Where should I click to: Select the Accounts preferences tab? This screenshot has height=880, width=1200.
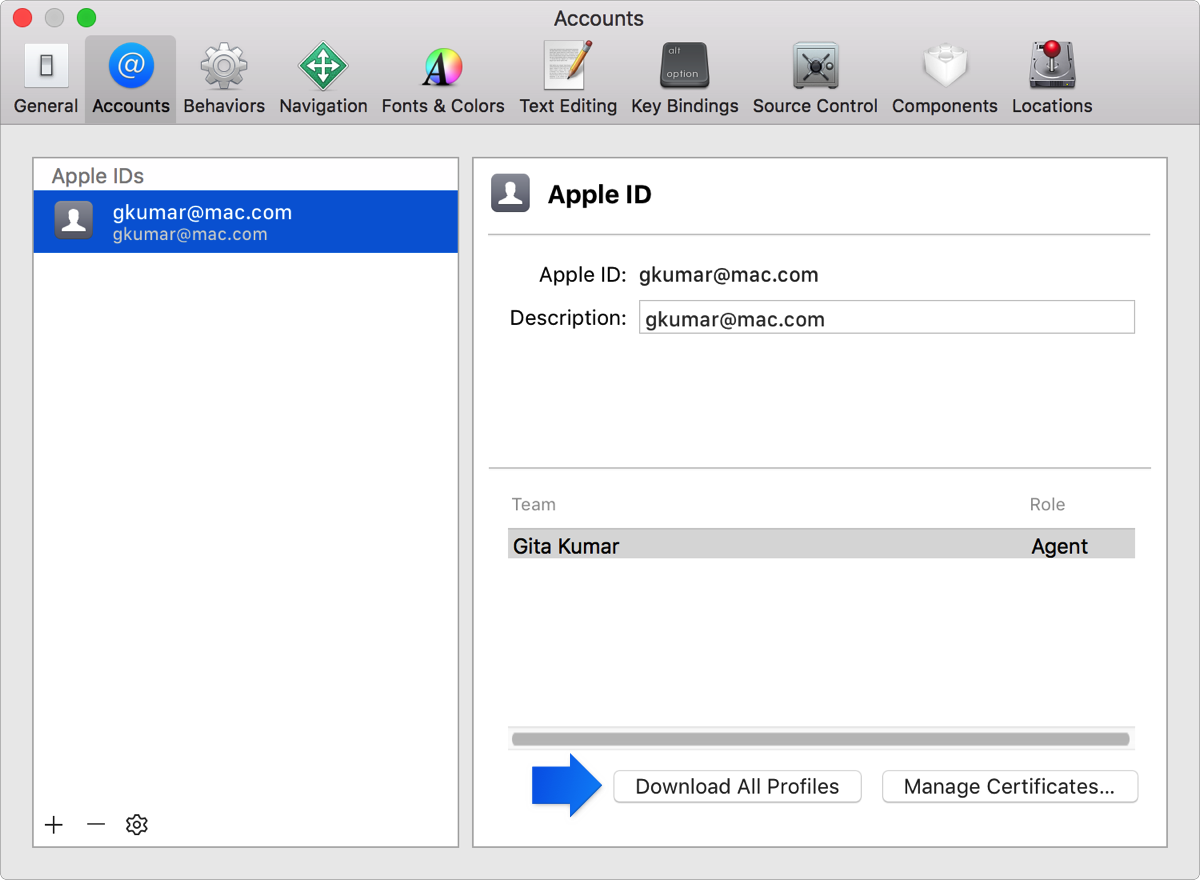click(131, 80)
